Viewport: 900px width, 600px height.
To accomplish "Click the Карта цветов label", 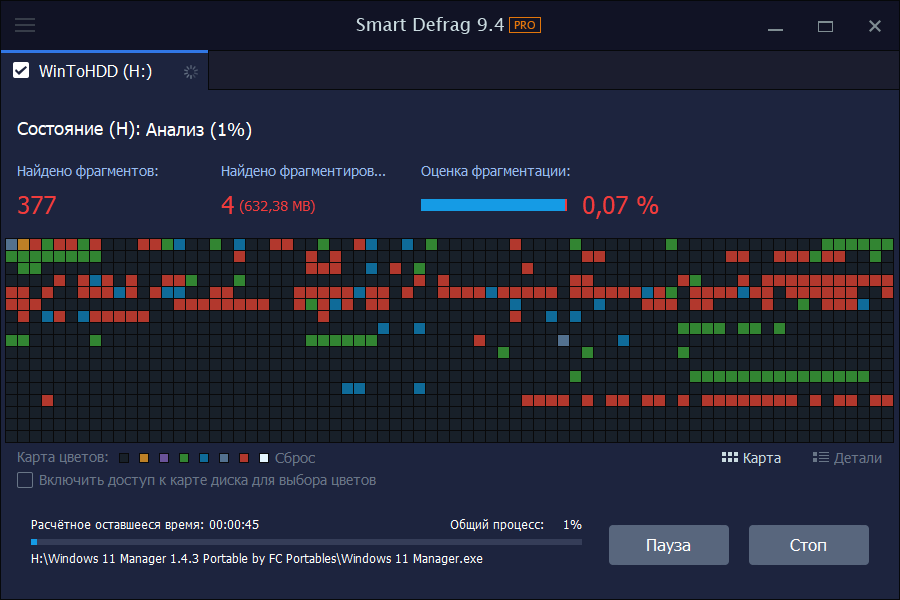I will [63, 458].
